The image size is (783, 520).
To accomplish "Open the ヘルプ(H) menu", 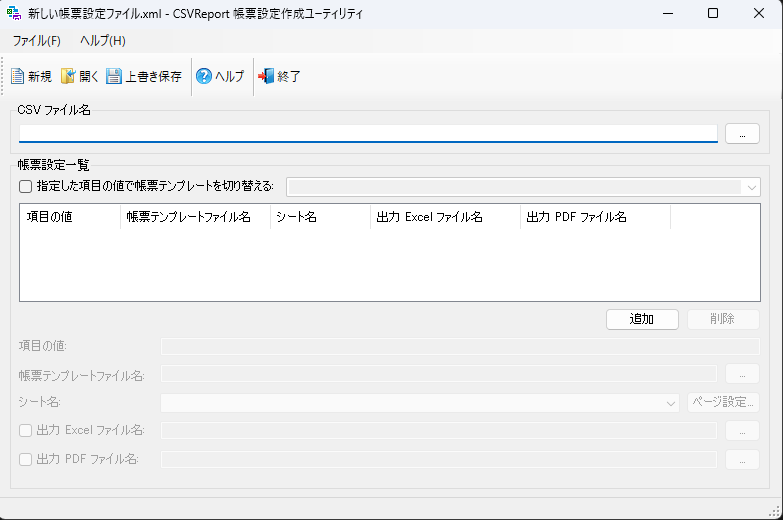I will coord(103,40).
